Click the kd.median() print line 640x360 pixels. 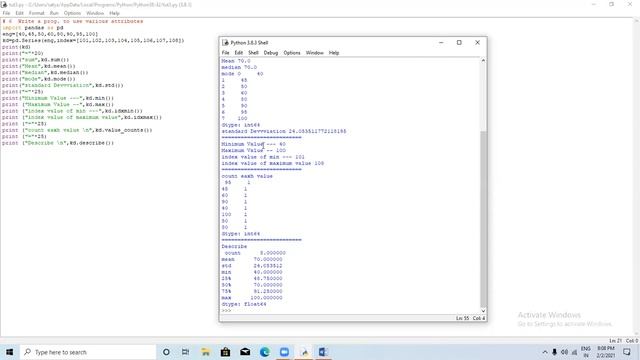pos(45,72)
